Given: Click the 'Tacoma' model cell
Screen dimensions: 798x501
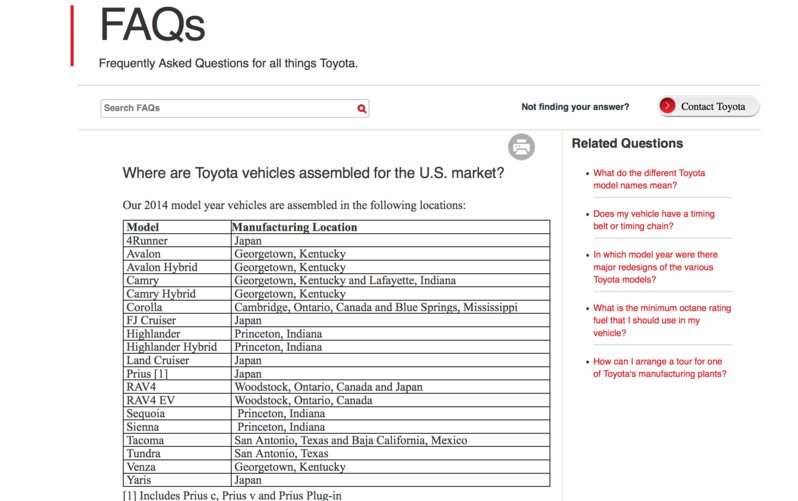Looking at the screenshot, I should 177,440.
